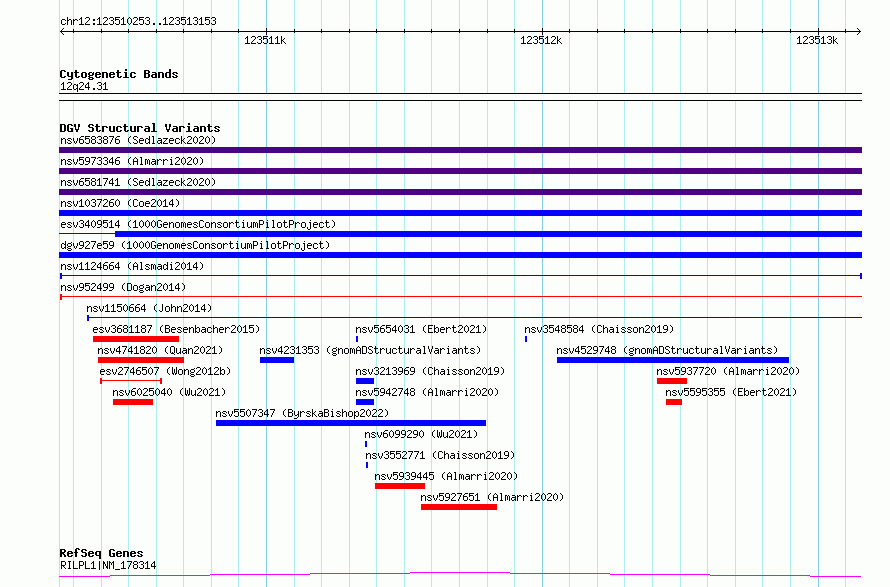
Task: Click the nsv6581741 (Sedlazeck2020) variant label
Action: coord(138,182)
